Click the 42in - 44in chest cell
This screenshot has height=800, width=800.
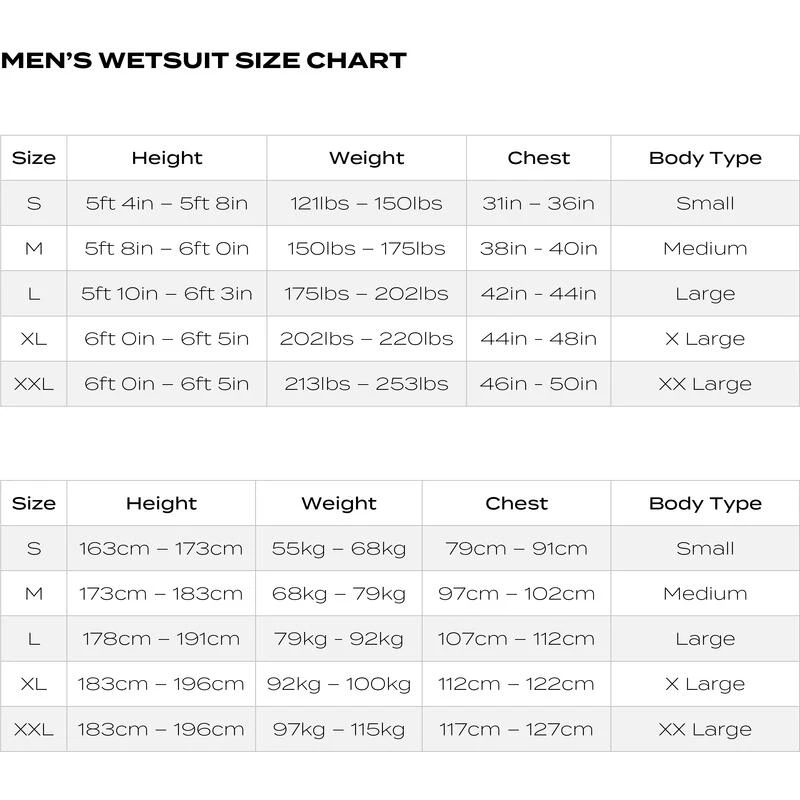[x=538, y=294]
